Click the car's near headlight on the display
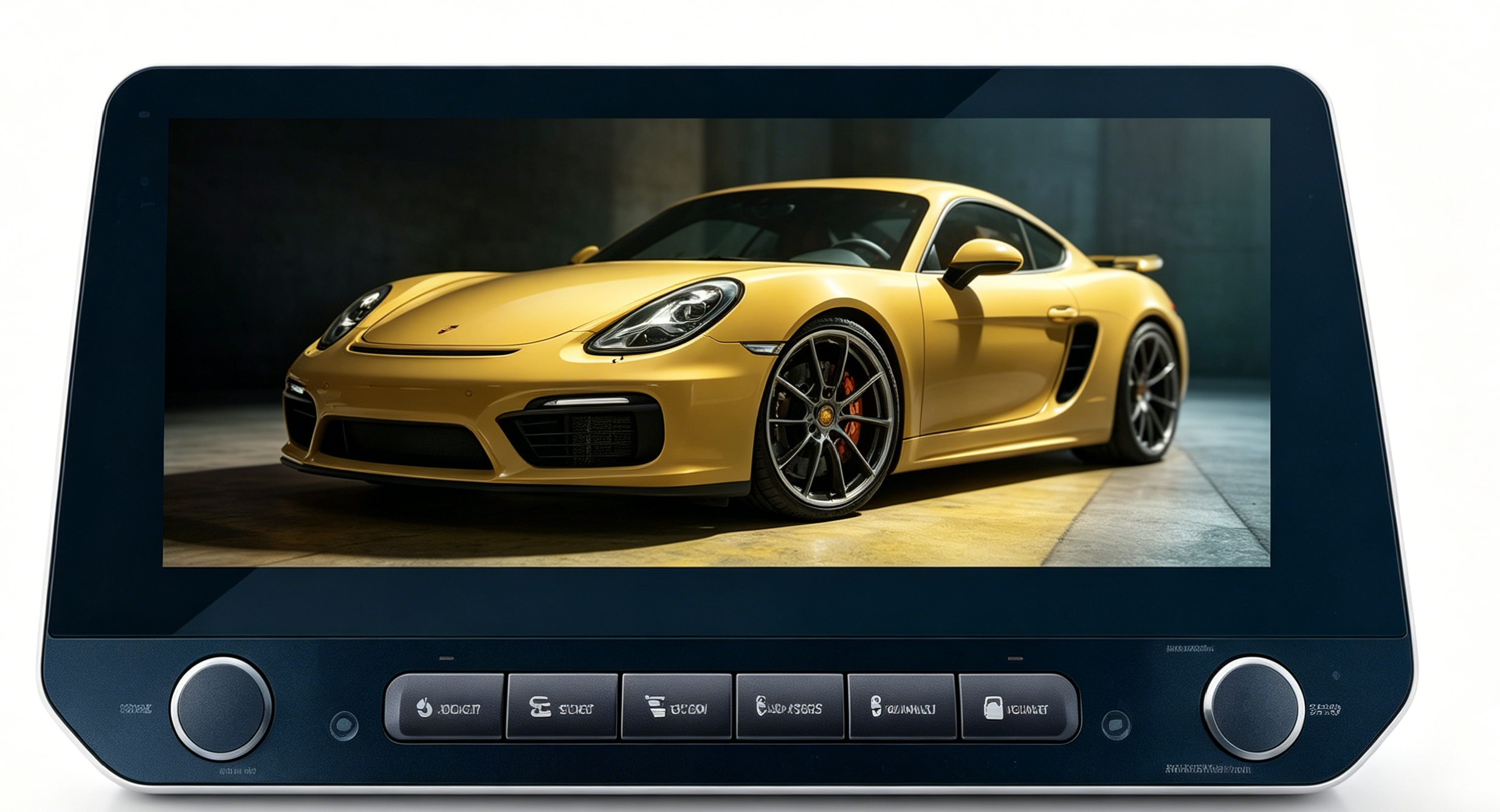The image size is (1500, 812). [x=665, y=316]
